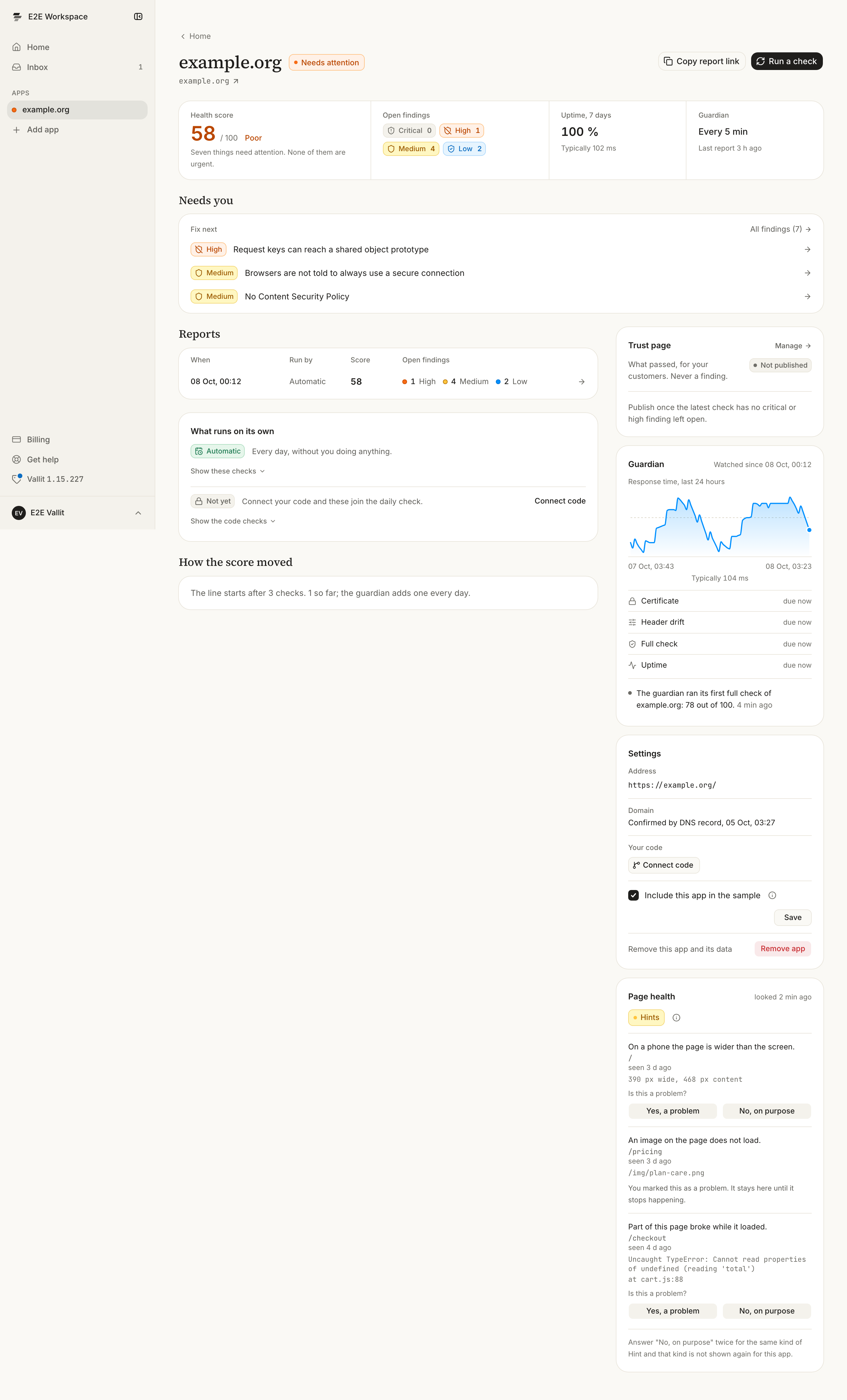The height and width of the screenshot is (1400, 847).
Task: Open All findings (7) link
Action: [x=781, y=229]
